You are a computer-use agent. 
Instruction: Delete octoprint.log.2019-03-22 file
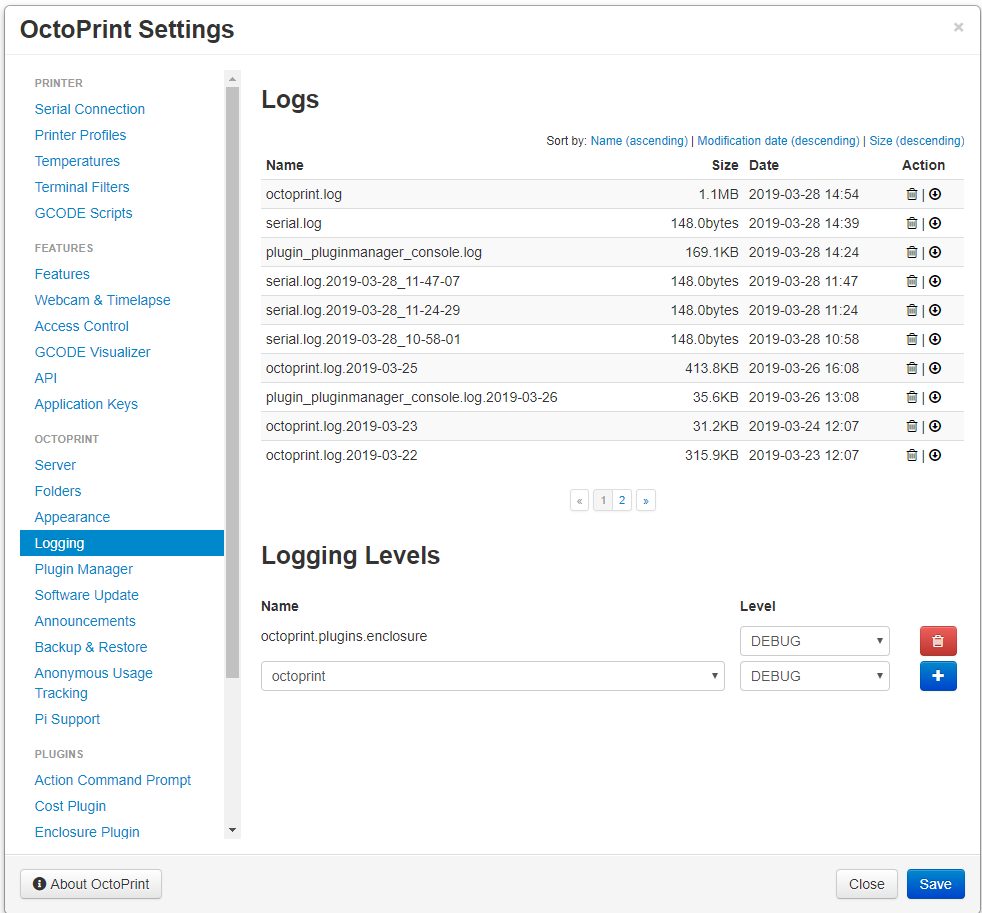(912, 455)
